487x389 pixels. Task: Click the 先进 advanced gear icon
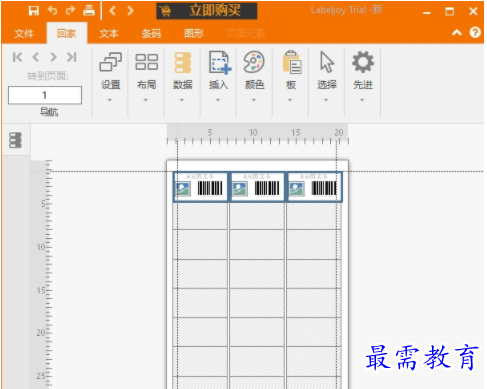pyautogui.click(x=363, y=62)
